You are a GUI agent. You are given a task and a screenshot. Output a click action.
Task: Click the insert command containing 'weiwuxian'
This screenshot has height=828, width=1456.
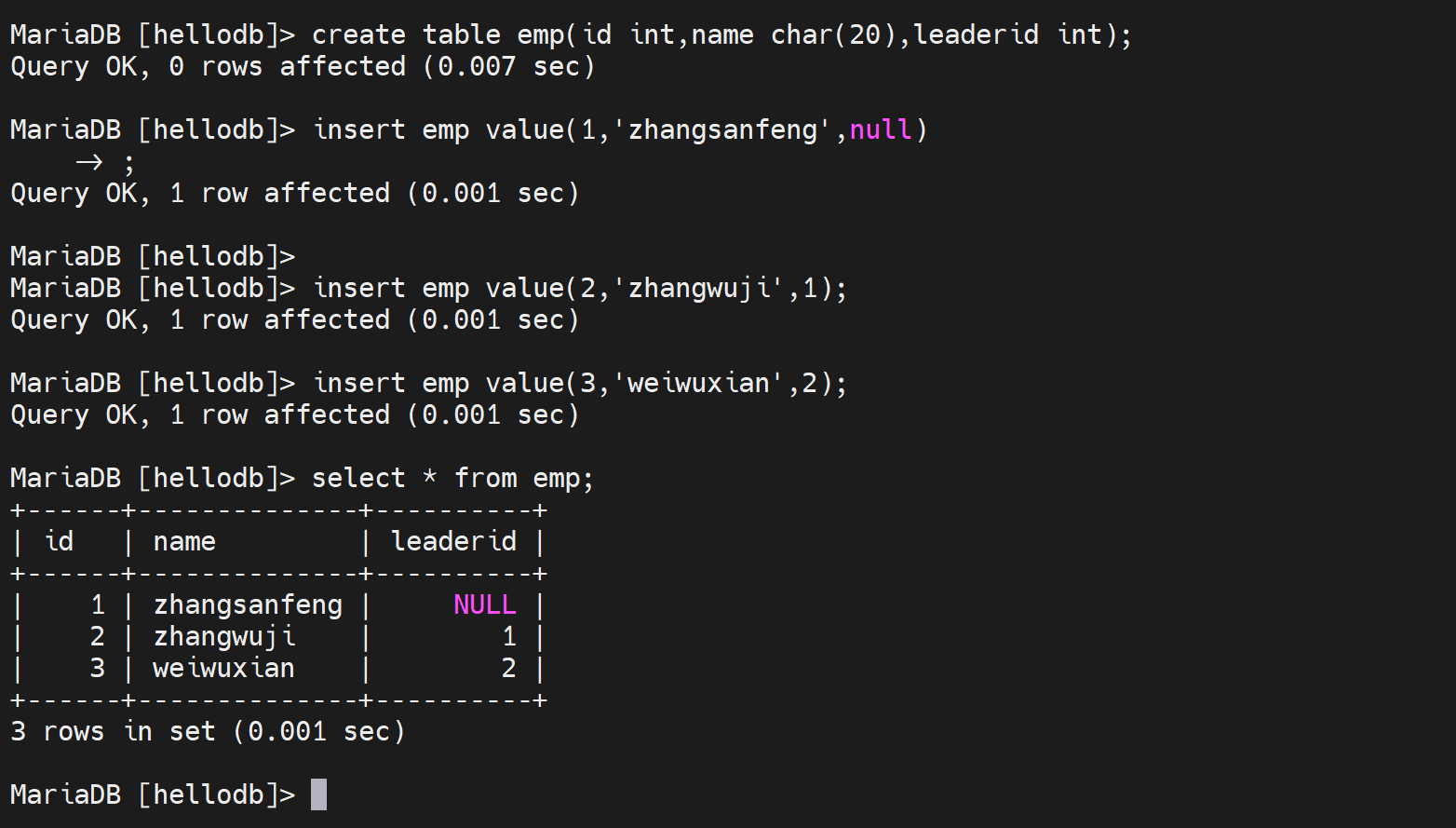[x=579, y=384]
